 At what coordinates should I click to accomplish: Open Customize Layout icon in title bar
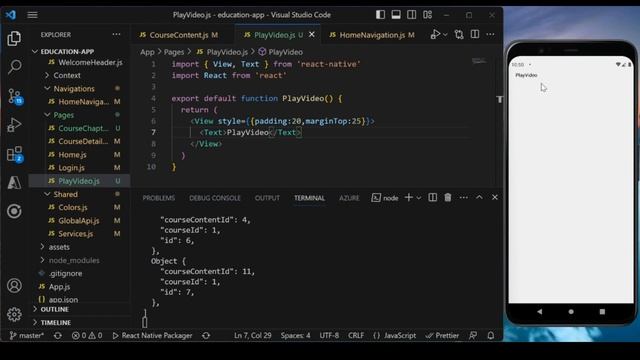(427, 15)
